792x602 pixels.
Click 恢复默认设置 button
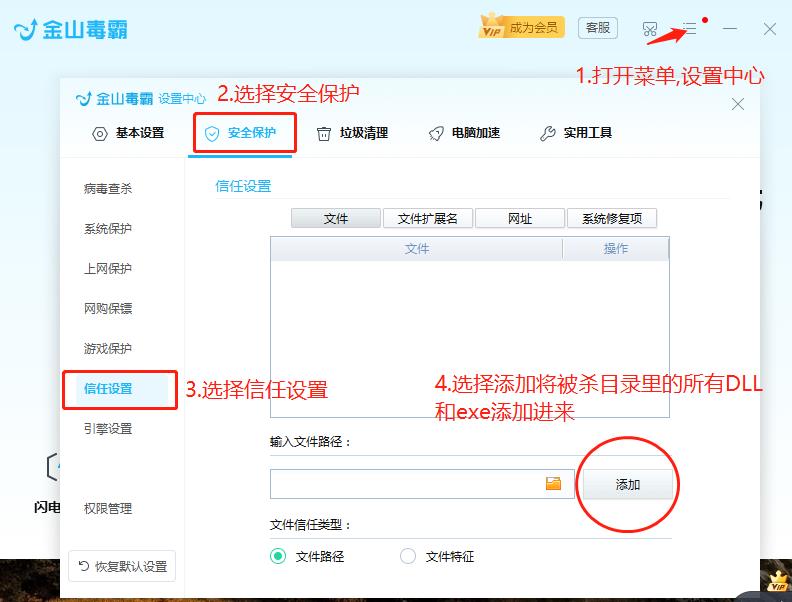[122, 566]
